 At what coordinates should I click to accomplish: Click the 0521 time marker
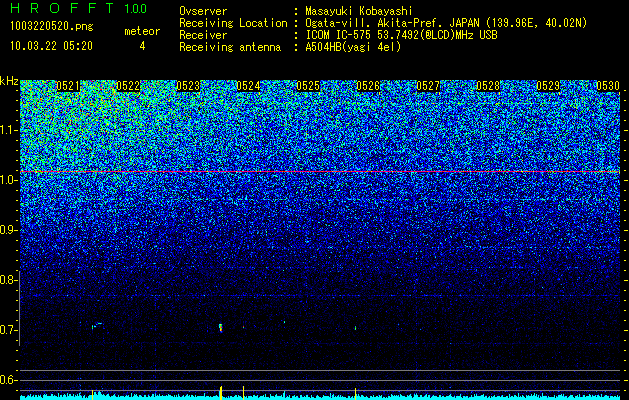point(68,86)
